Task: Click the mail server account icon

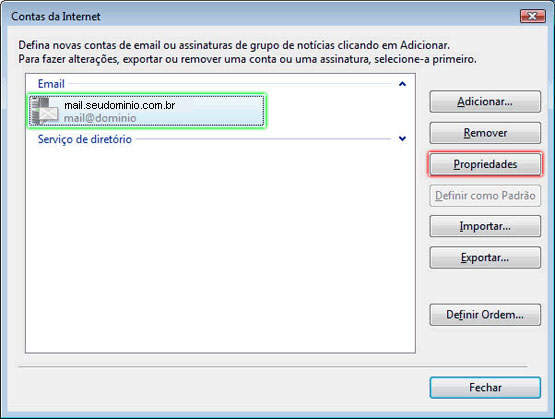Action: click(x=45, y=111)
